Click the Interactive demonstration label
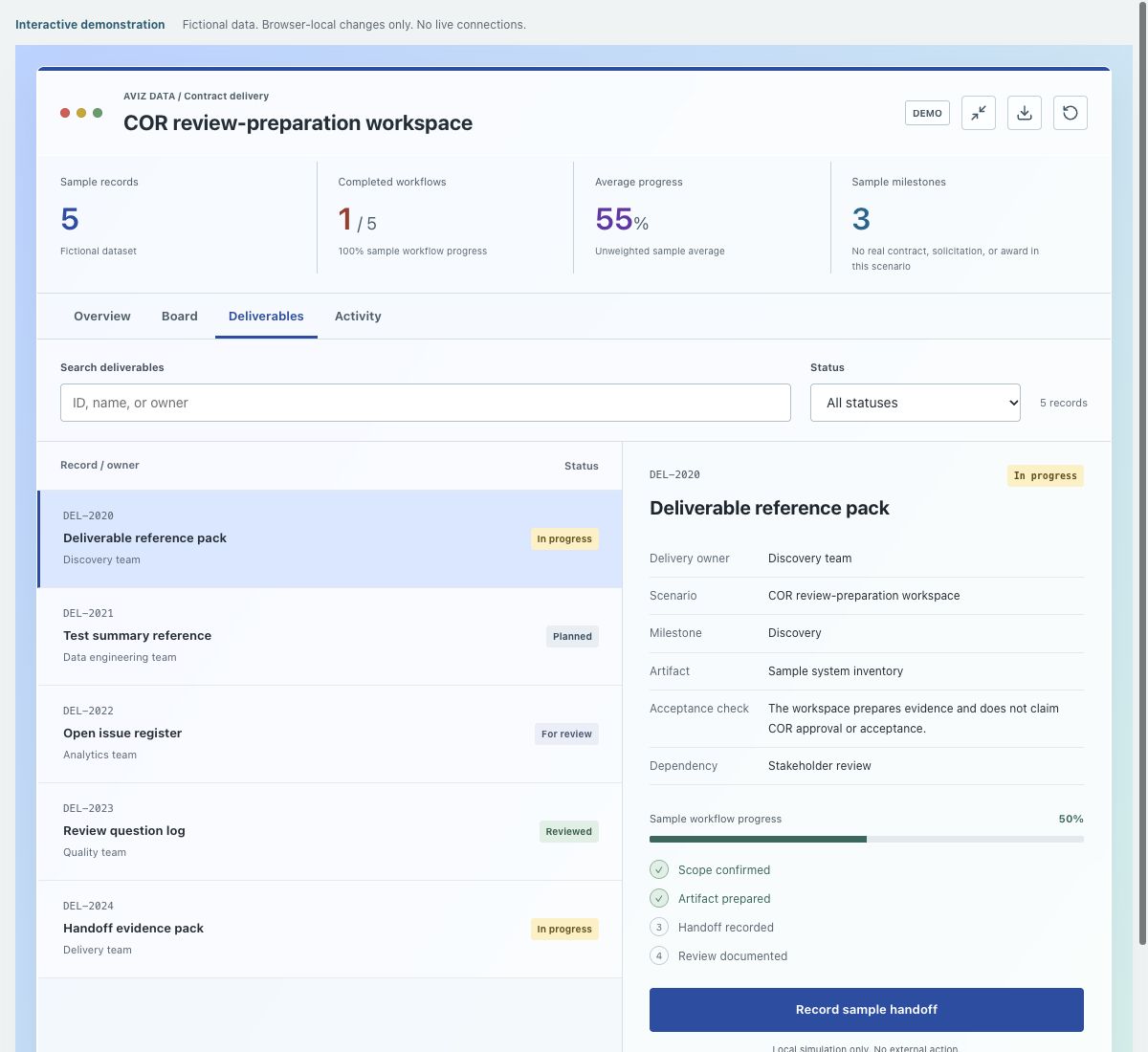Image resolution: width=1148 pixels, height=1052 pixels. click(90, 25)
